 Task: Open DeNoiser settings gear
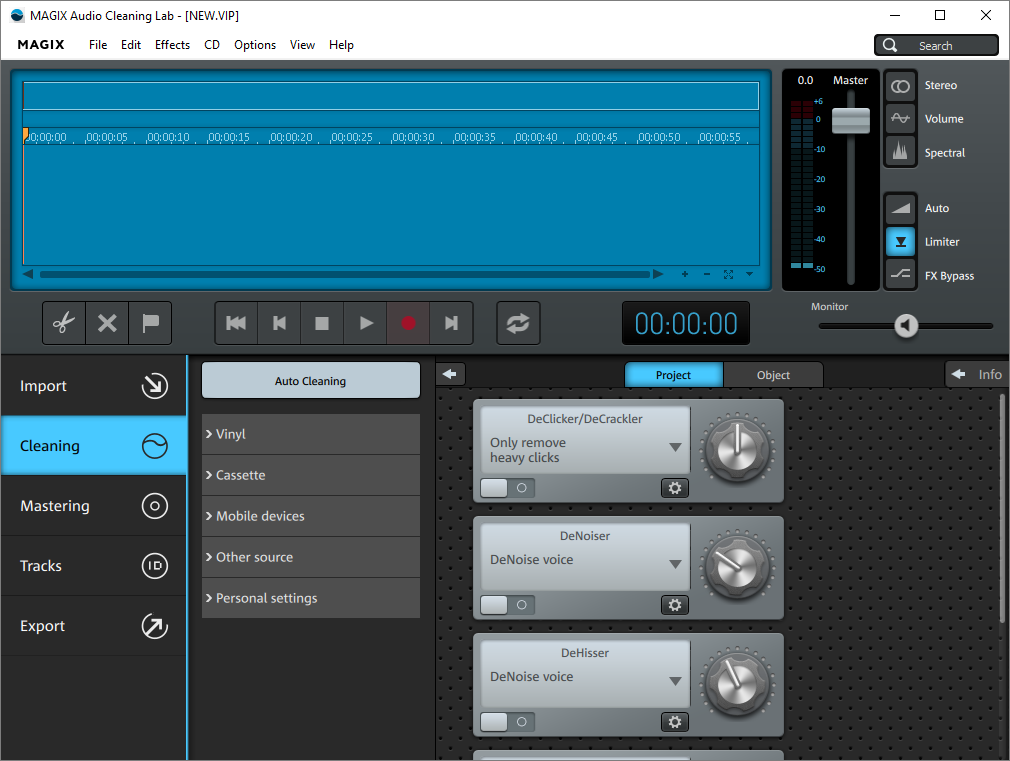[x=674, y=605]
